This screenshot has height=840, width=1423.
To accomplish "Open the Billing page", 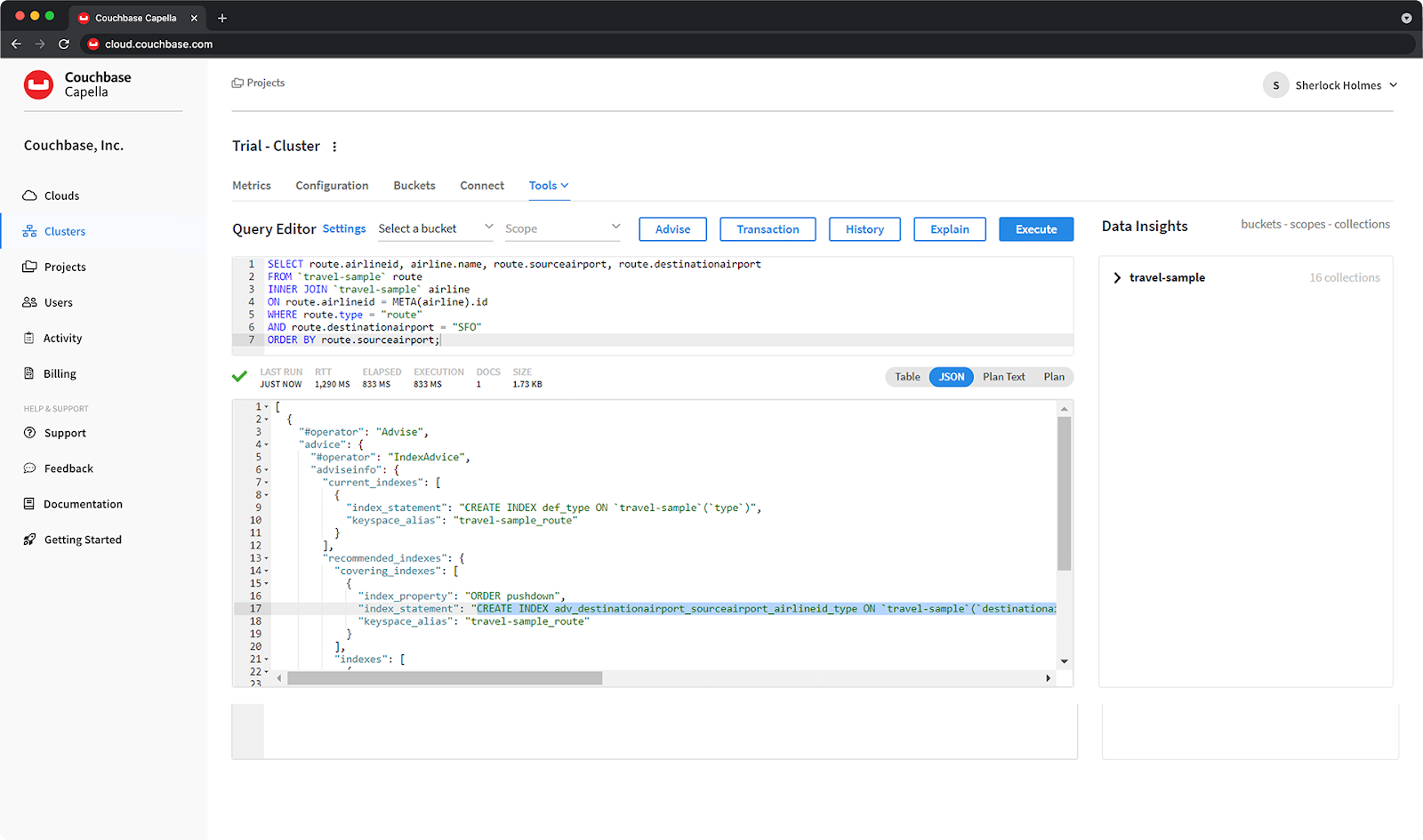I will (59, 373).
